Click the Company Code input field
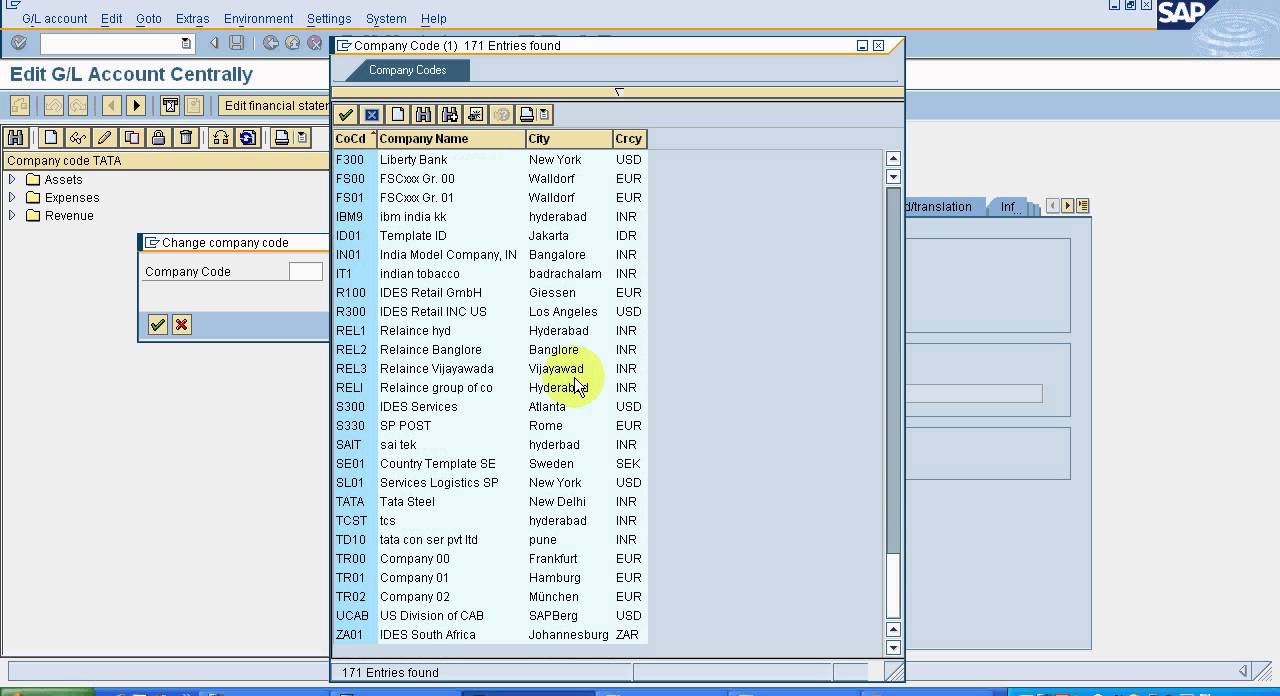This screenshot has width=1280, height=696. (305, 271)
